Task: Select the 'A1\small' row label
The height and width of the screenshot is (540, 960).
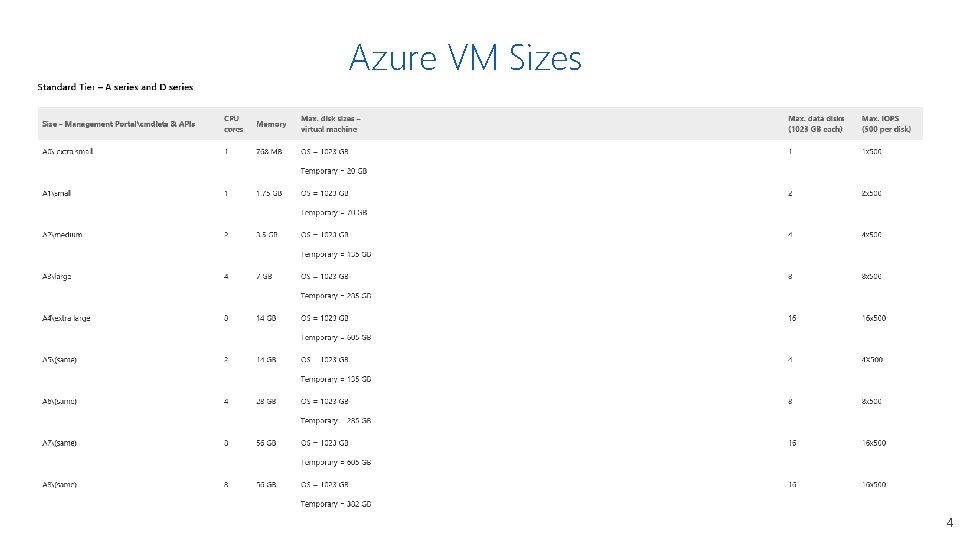Action: pos(56,193)
